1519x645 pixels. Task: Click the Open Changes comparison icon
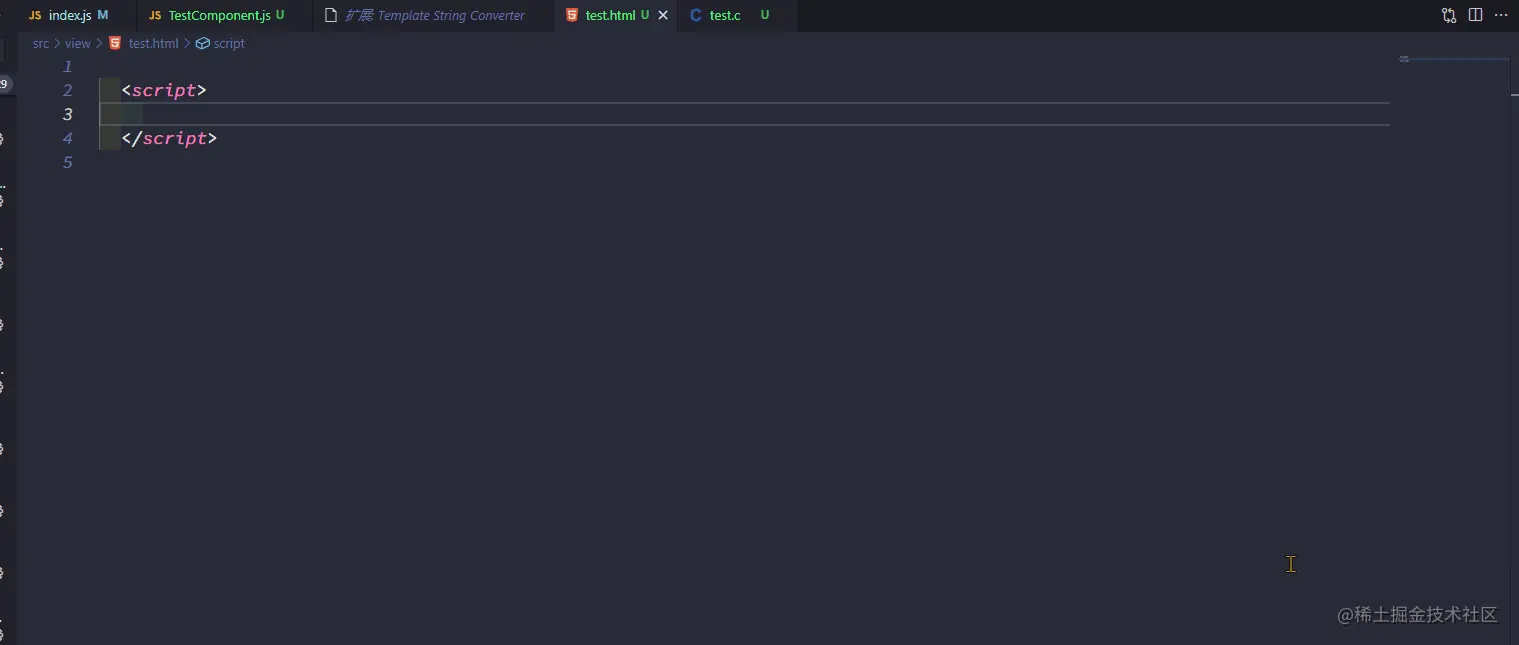click(x=1447, y=15)
